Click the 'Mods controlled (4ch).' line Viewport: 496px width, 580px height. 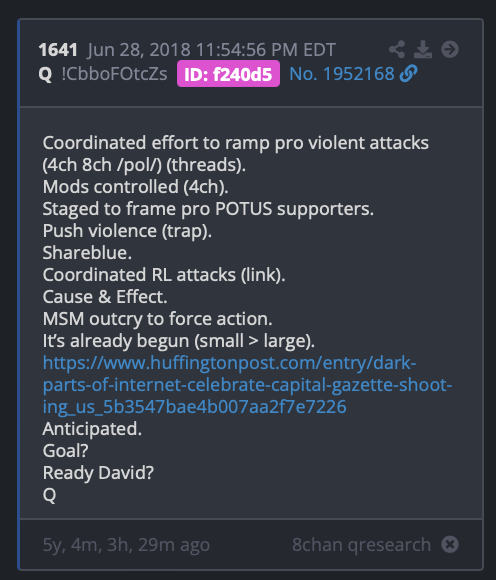[135, 187]
